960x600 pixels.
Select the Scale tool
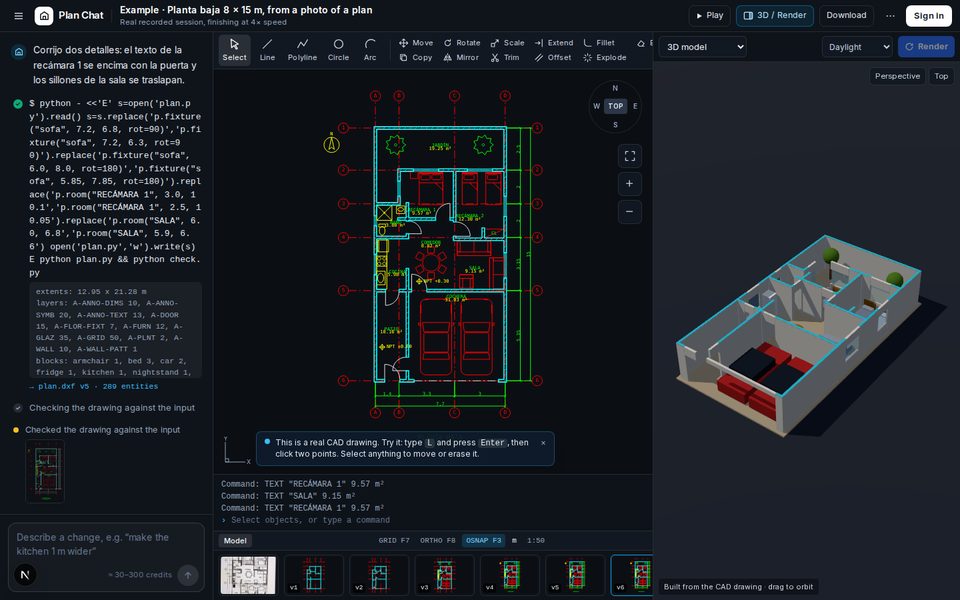click(507, 43)
